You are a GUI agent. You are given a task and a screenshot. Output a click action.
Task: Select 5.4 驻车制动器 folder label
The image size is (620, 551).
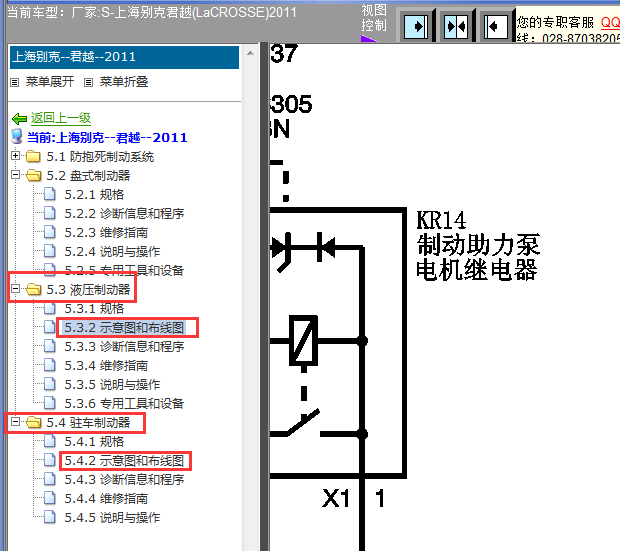point(88,422)
